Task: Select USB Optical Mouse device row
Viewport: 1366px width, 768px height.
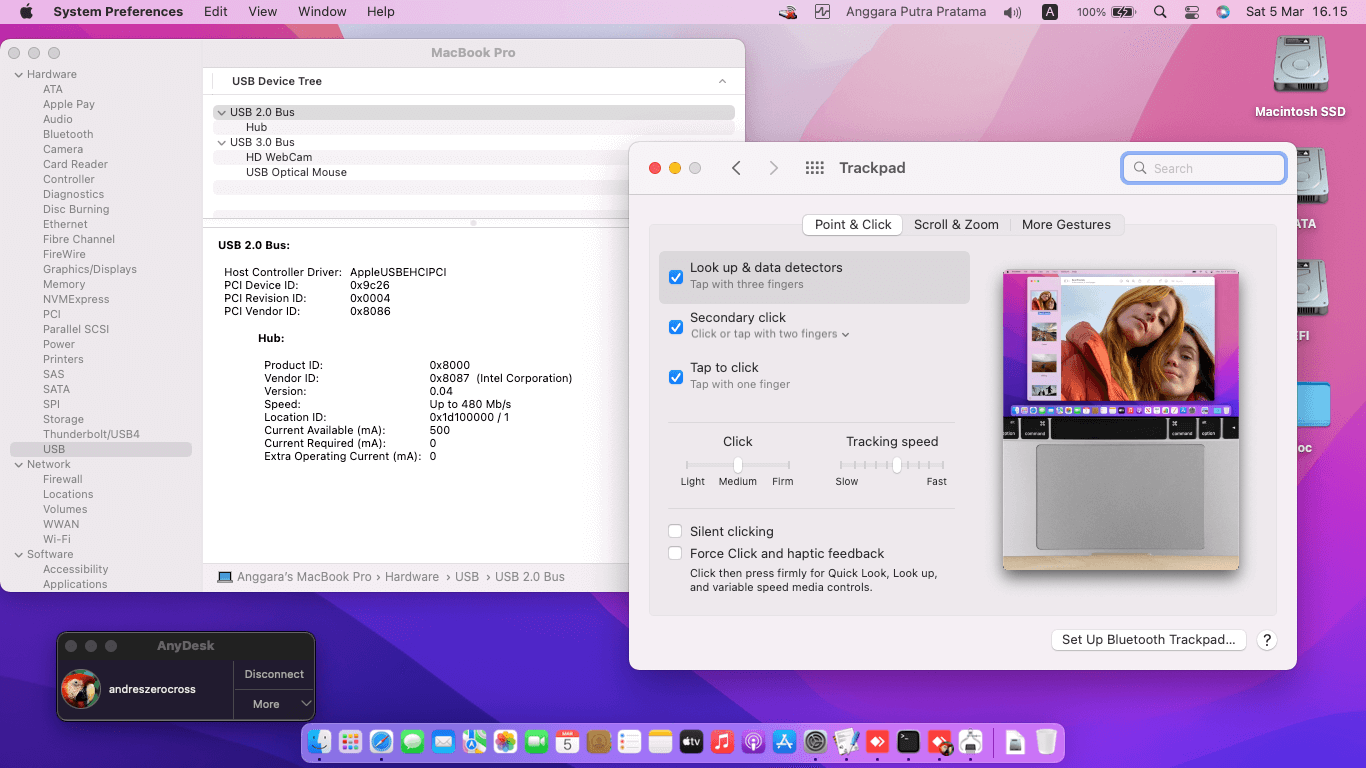Action: [x=474, y=172]
